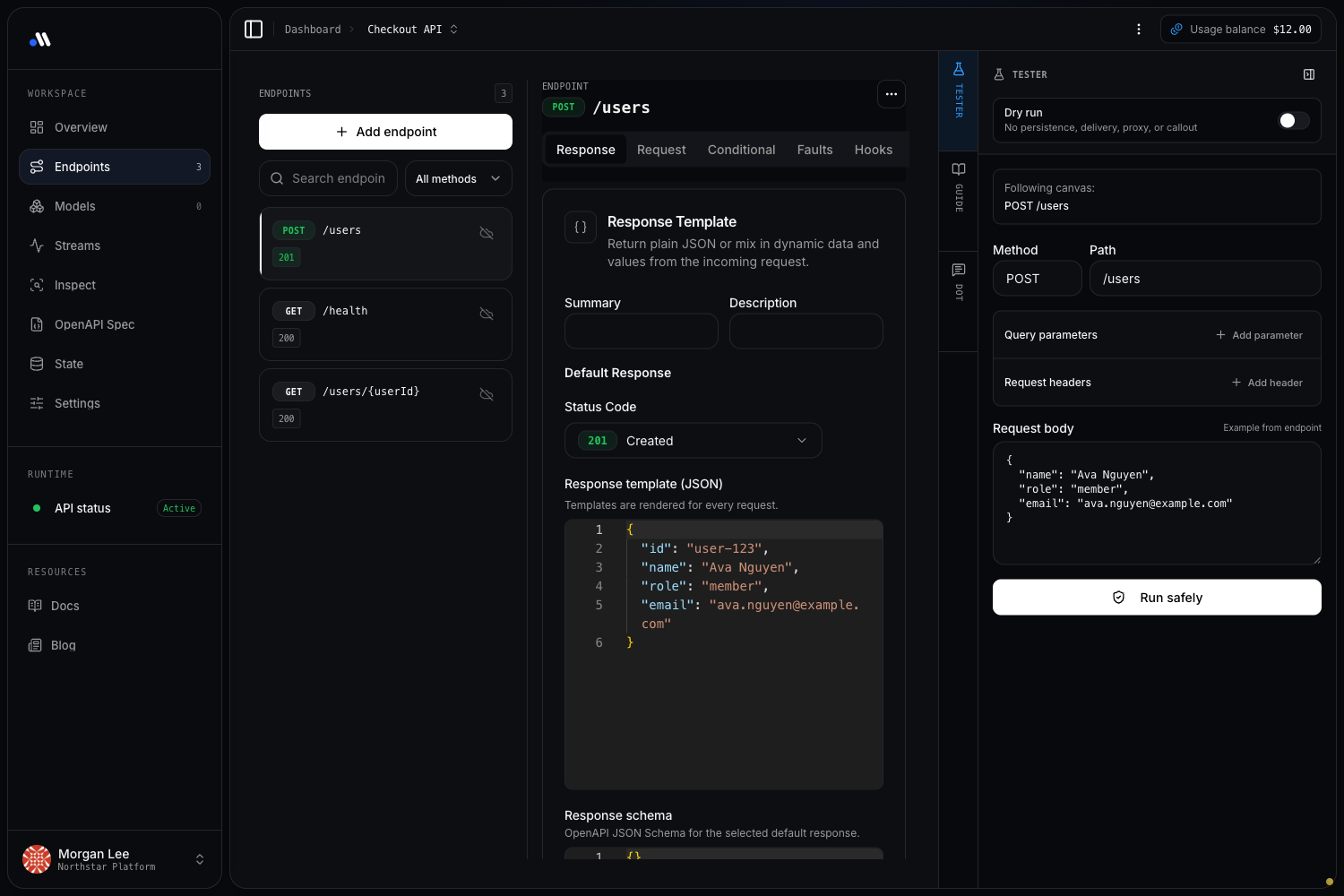Switch to the Request tab
1344x896 pixels.
[661, 150]
